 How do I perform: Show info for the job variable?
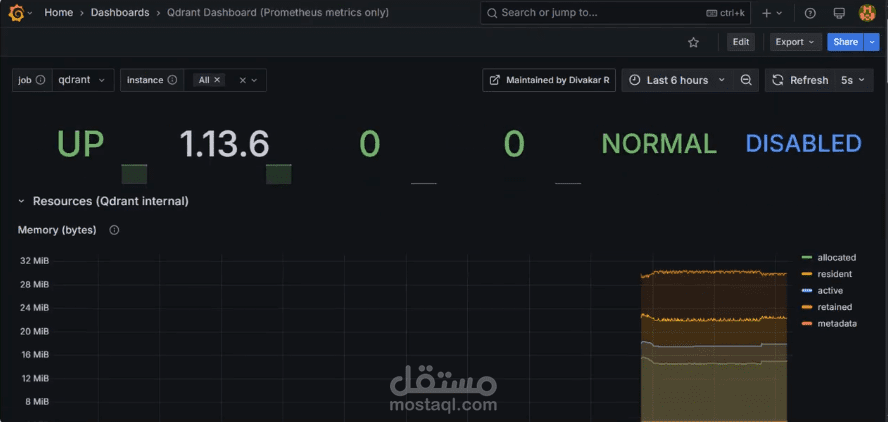(40, 80)
